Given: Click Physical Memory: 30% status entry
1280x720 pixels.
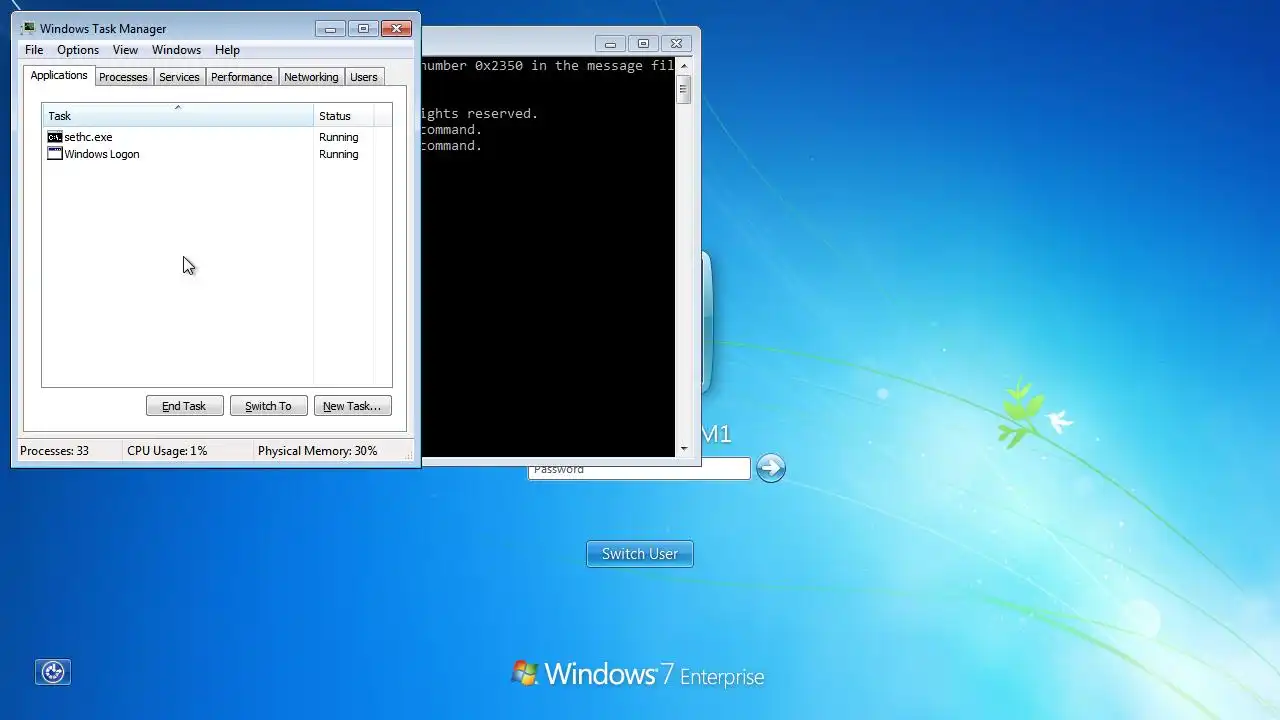Looking at the screenshot, I should (x=317, y=451).
